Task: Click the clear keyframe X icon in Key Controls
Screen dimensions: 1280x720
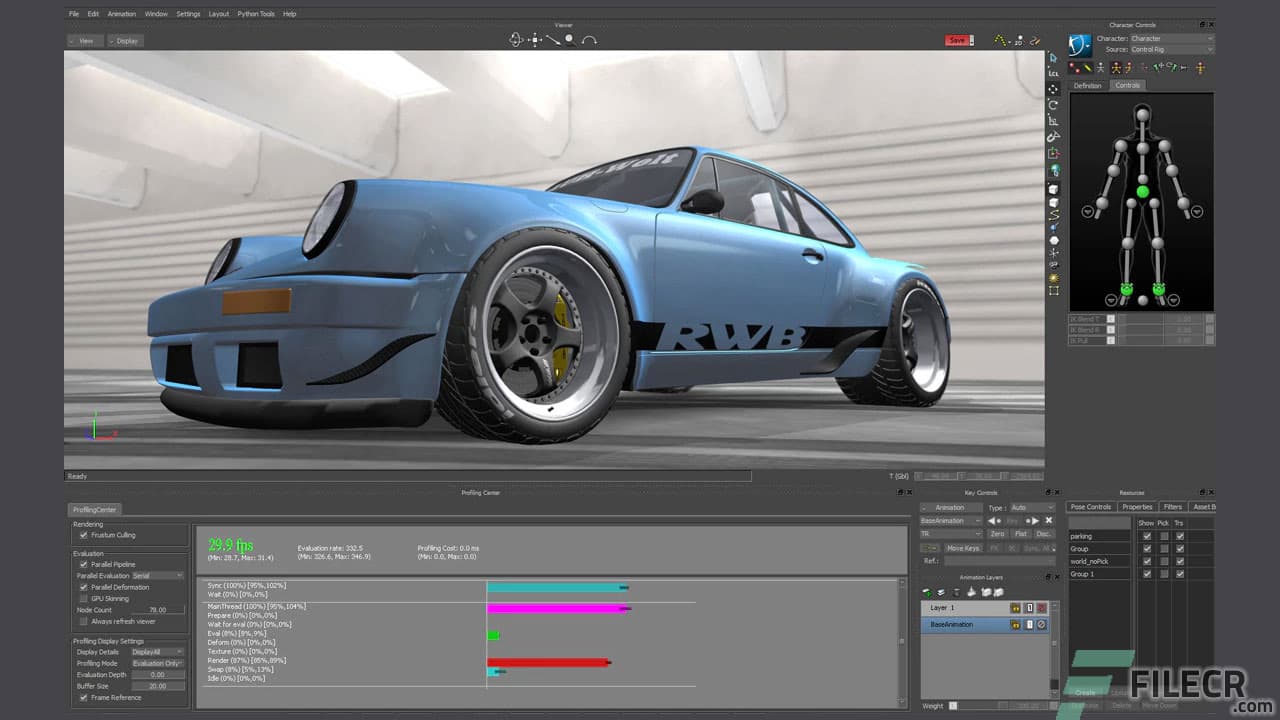Action: click(x=1048, y=520)
